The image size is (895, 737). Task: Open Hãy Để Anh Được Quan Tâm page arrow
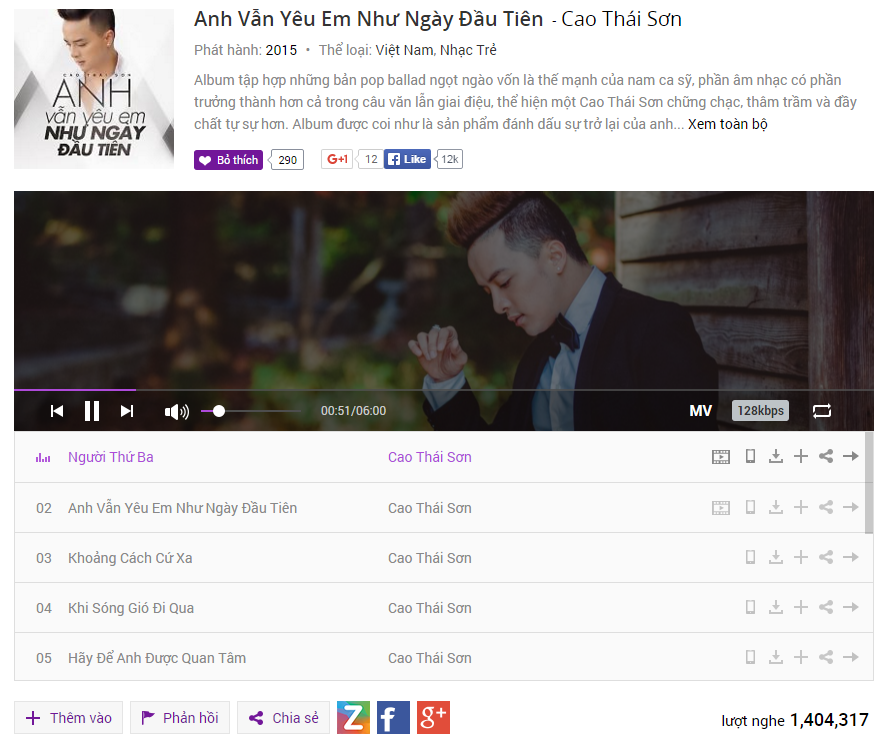tap(850, 657)
